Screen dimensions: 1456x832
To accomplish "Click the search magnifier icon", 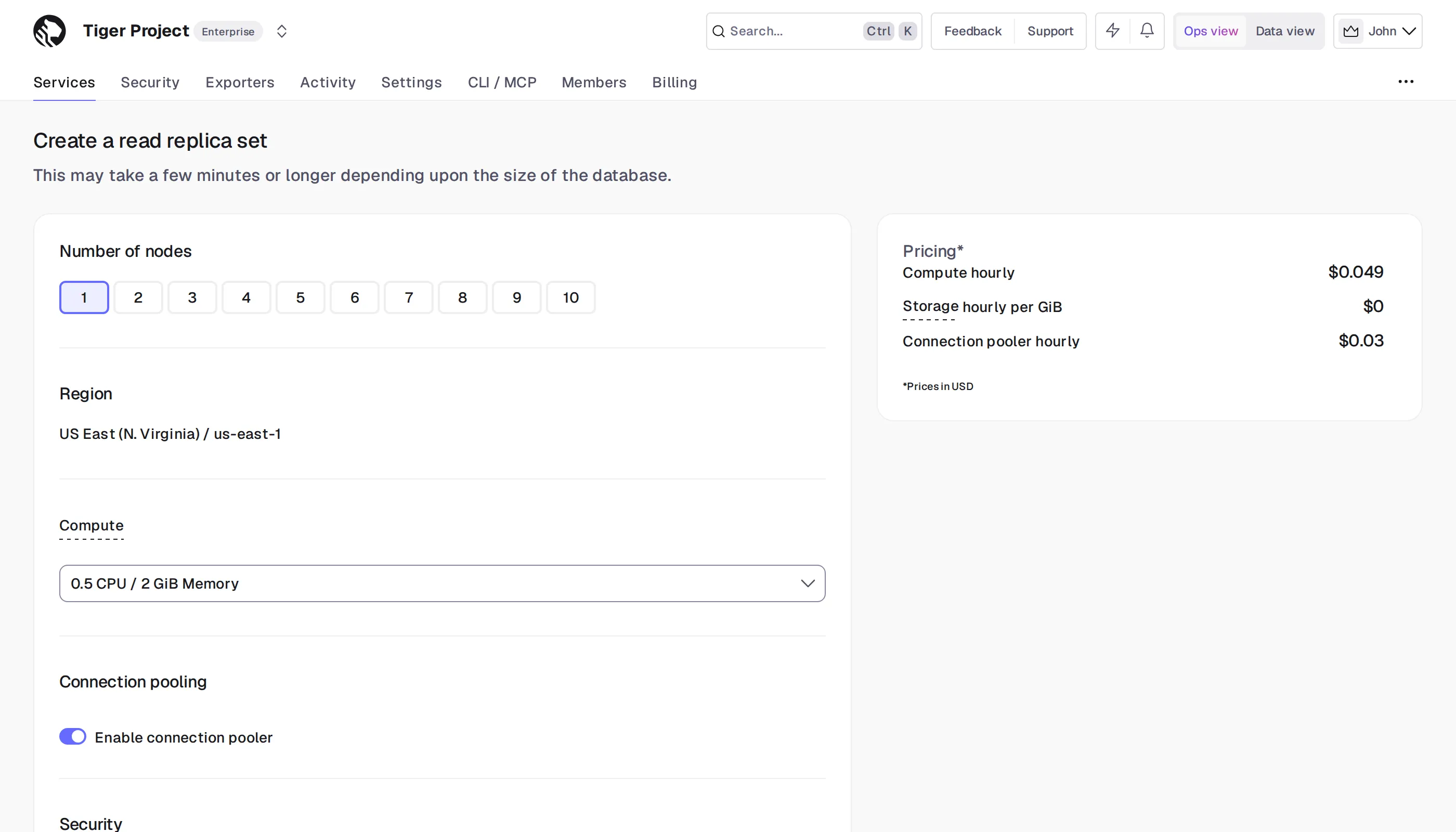I will [719, 31].
